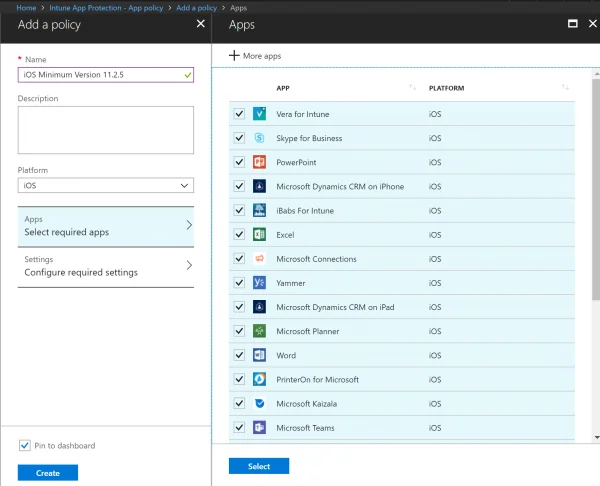Click the Yammer app icon
This screenshot has width=600, height=486.
click(x=259, y=282)
